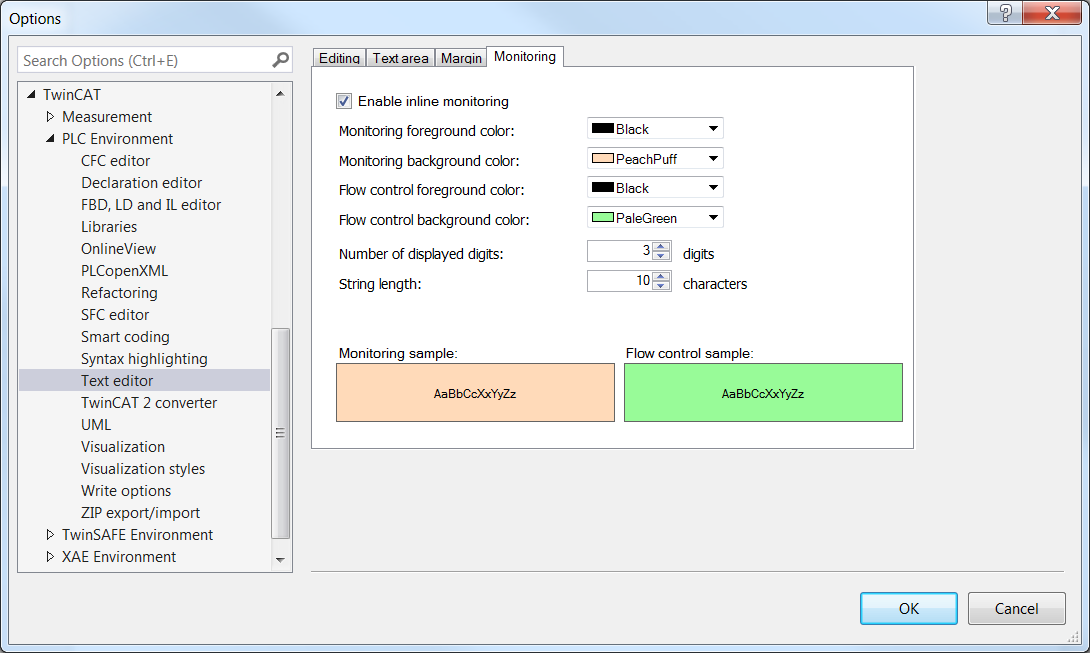Toggle Enable inline monitoring checkbox
The width and height of the screenshot is (1090, 653).
[344, 102]
